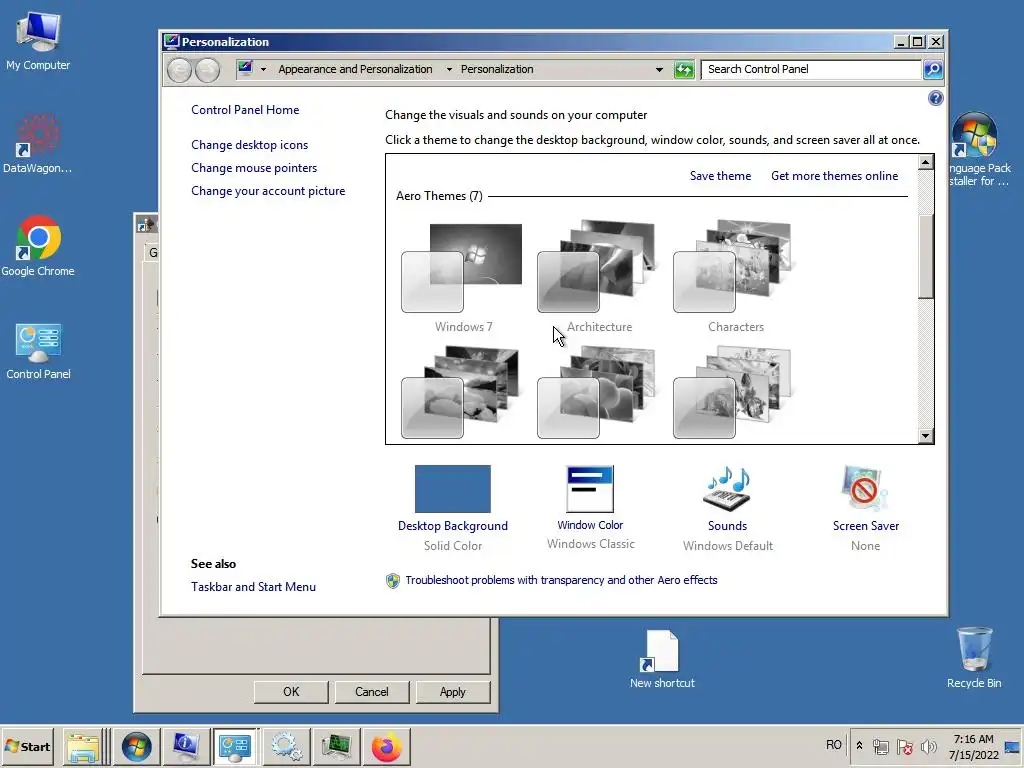1024x768 pixels.
Task: Click OK in the background dialog
Action: [x=291, y=692]
